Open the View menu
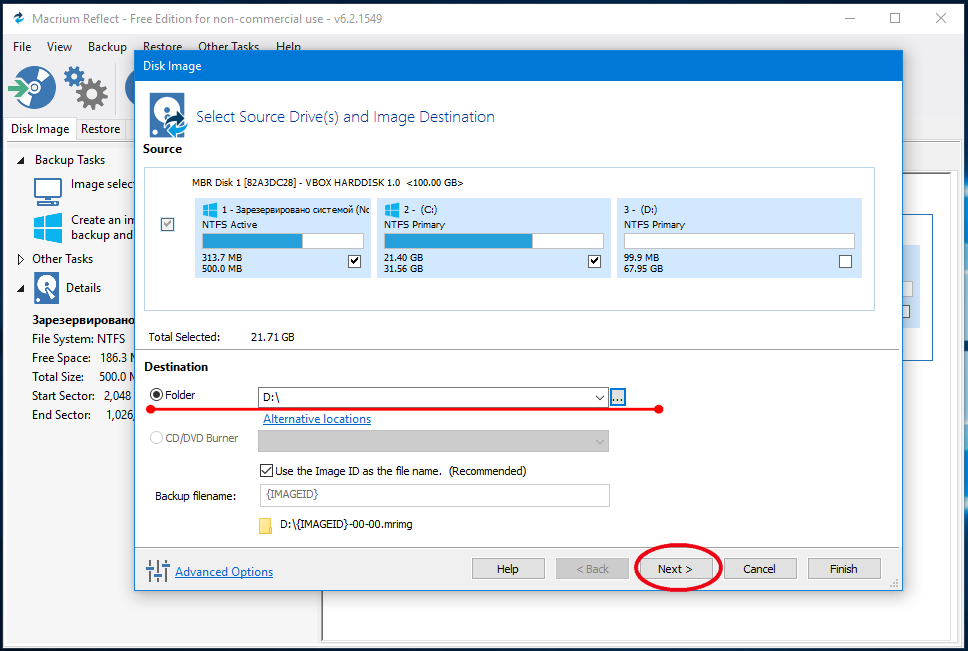968x651 pixels. (x=59, y=47)
